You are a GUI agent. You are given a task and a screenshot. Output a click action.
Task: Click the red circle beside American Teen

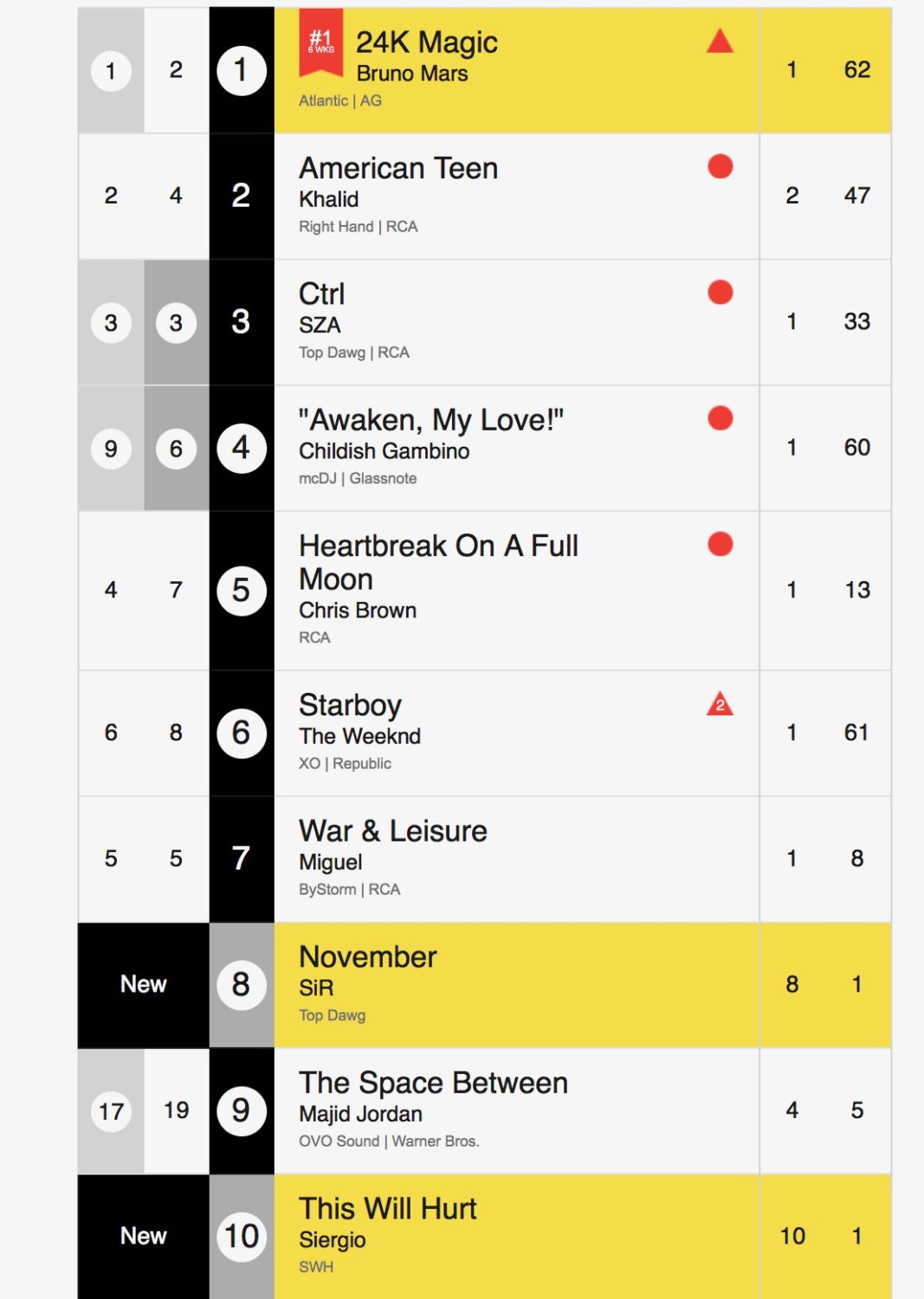coord(720,166)
